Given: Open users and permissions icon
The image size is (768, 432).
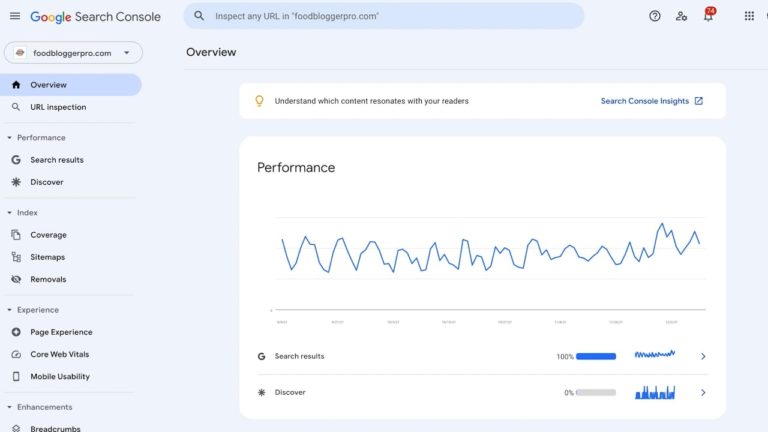Looking at the screenshot, I should pyautogui.click(x=681, y=16).
